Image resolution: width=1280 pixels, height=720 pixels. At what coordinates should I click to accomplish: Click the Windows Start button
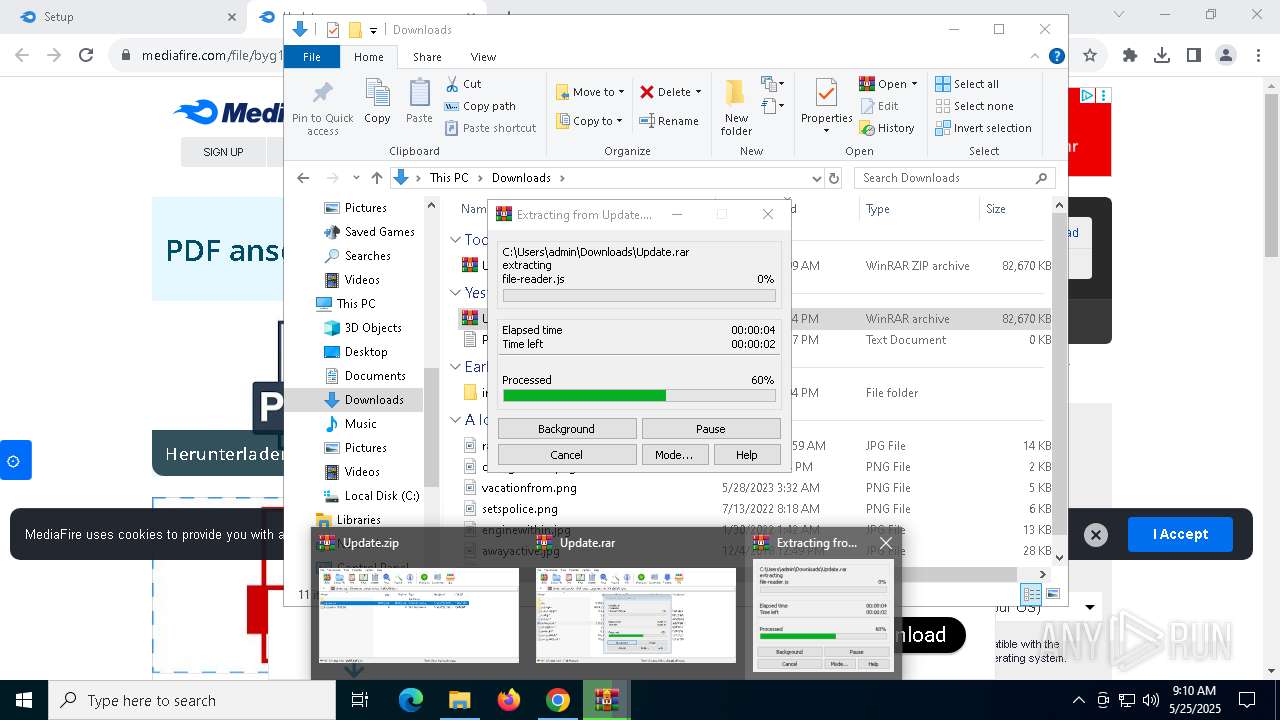23,700
